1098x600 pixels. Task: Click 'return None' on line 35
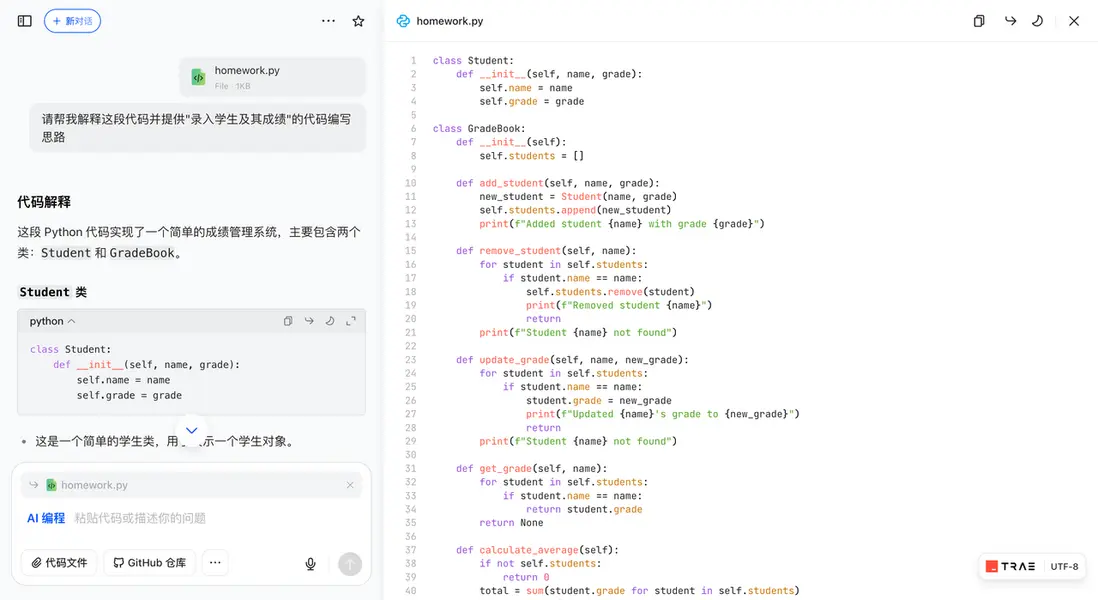coord(511,523)
